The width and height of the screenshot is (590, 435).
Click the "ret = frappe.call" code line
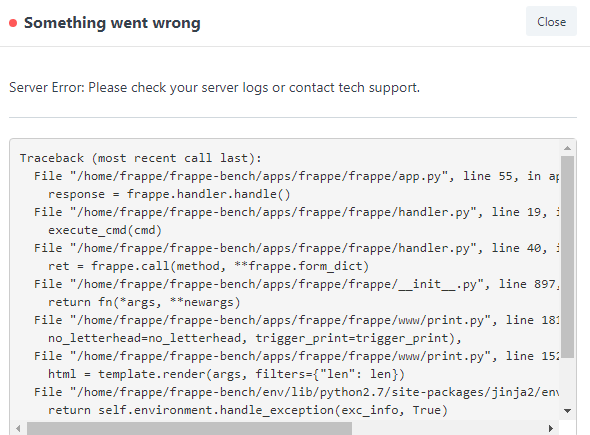click(208, 266)
